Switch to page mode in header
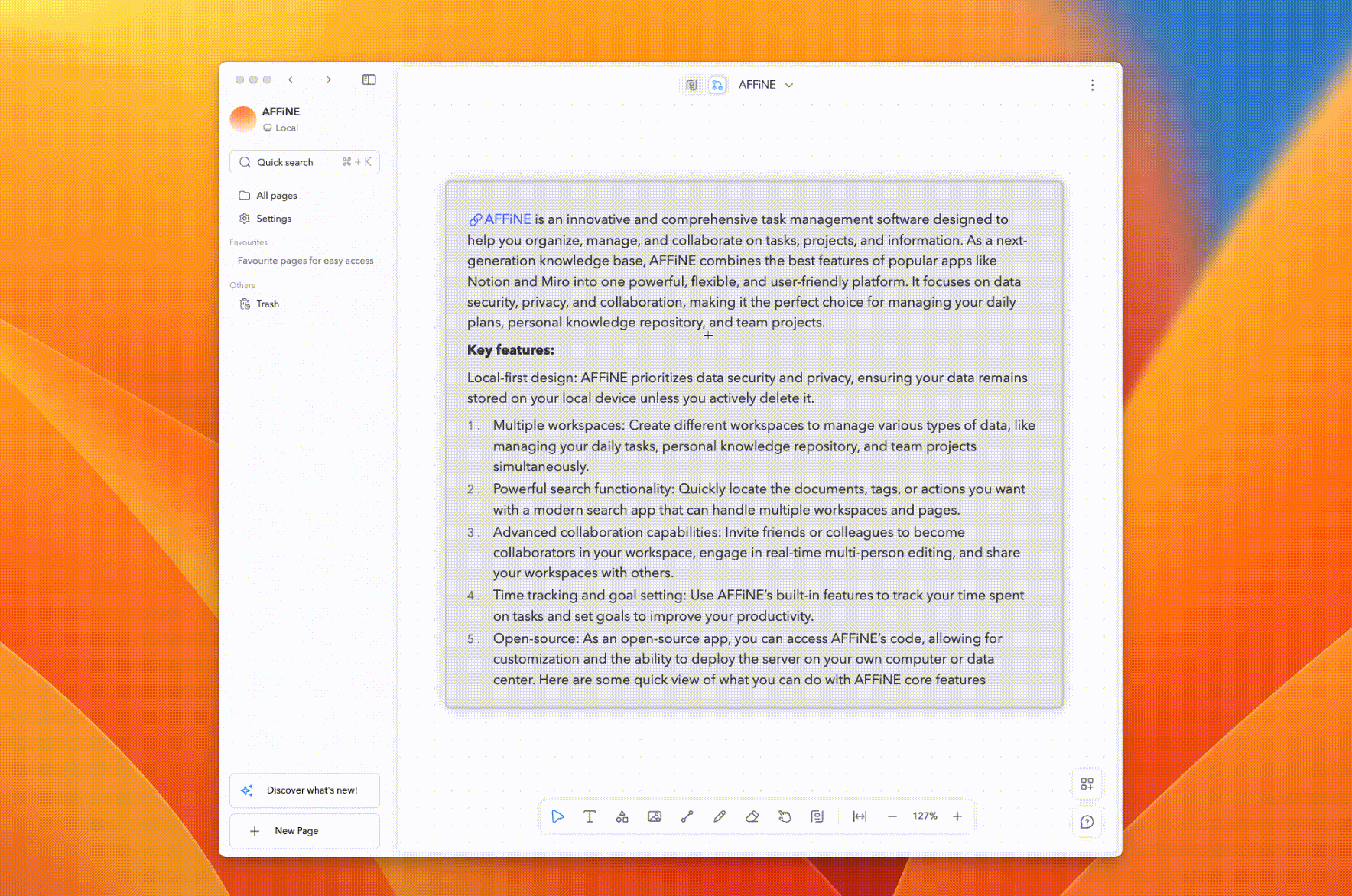This screenshot has width=1352, height=896. 692,85
